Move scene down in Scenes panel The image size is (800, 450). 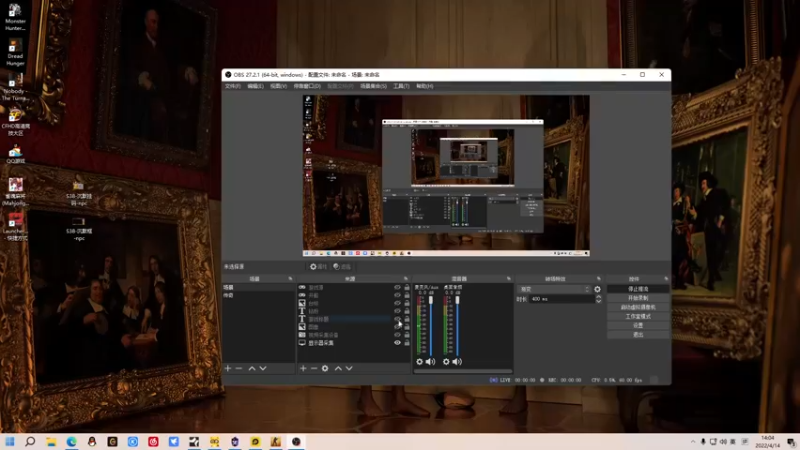263,368
